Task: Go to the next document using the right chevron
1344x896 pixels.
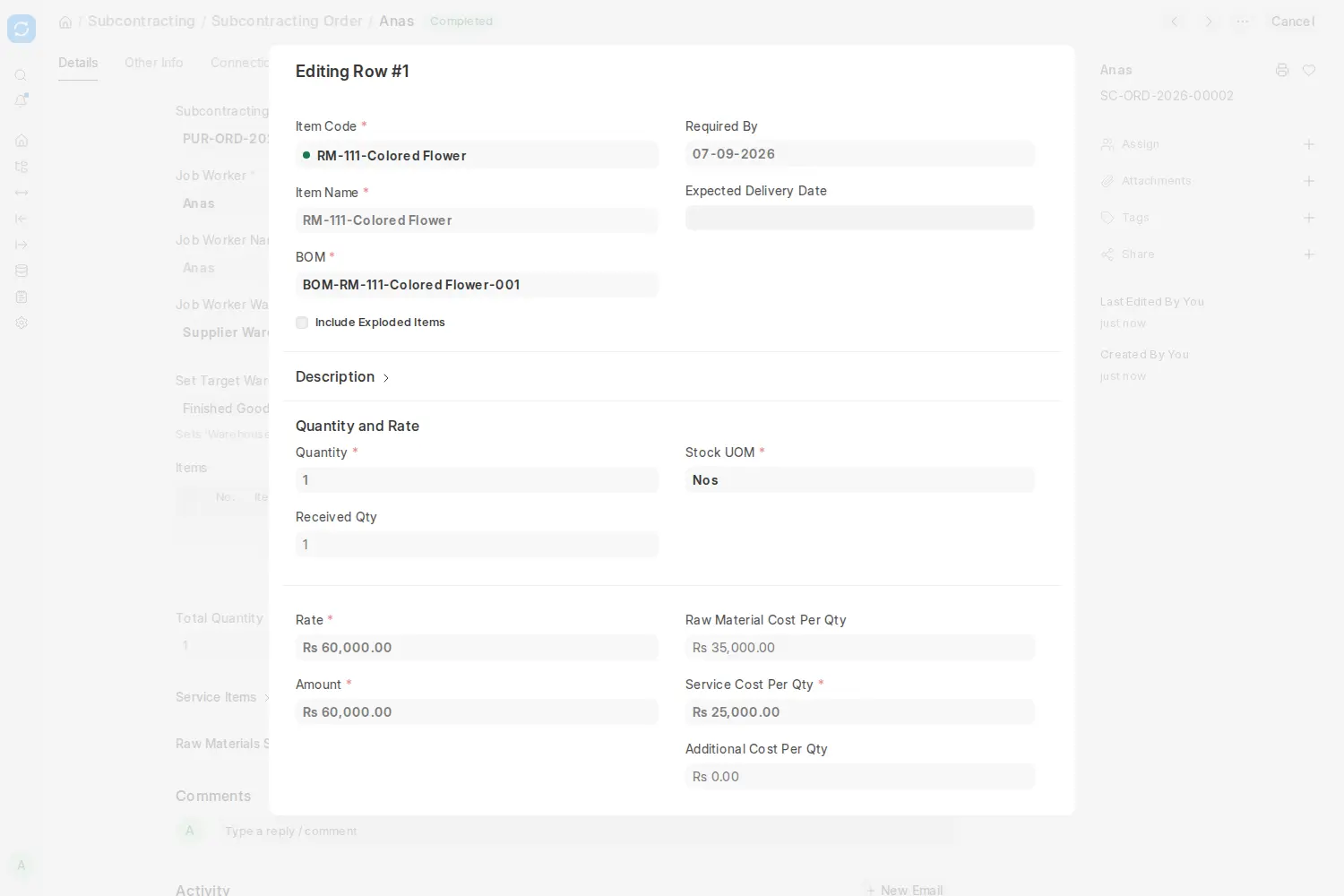Action: click(1209, 22)
